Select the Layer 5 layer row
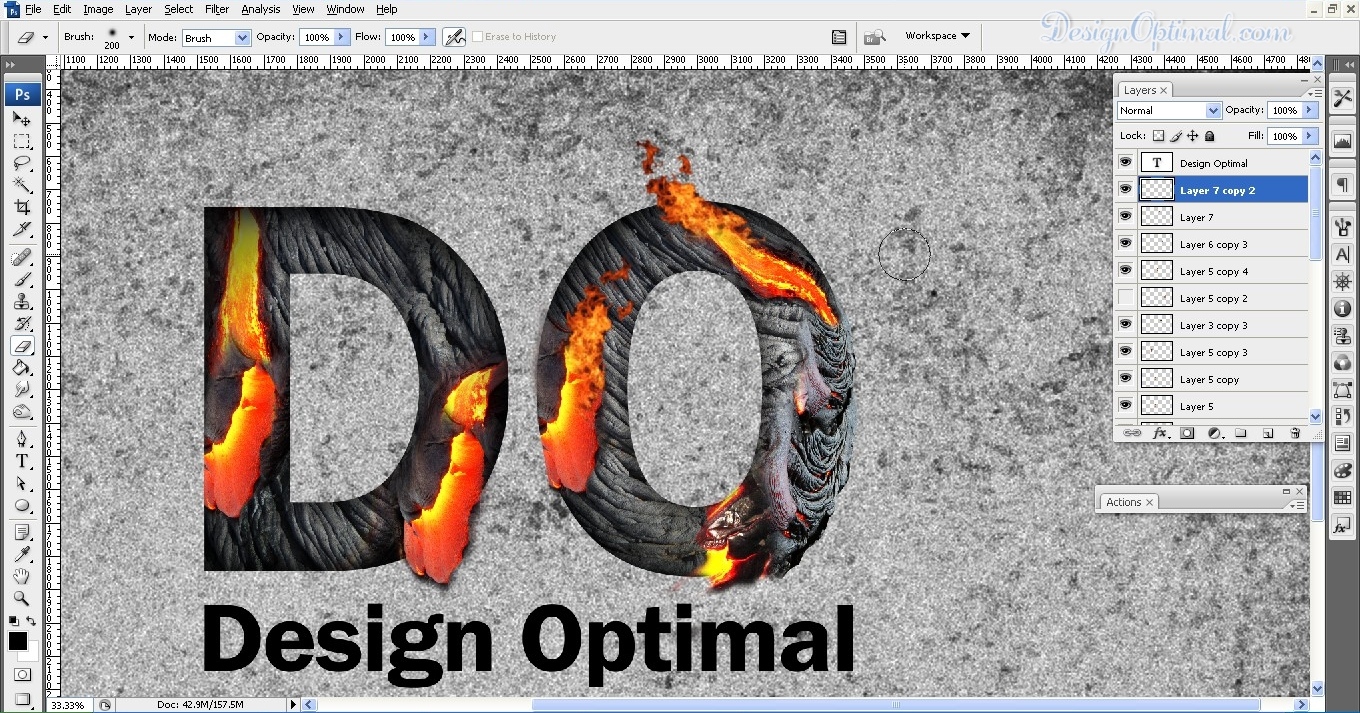The image size is (1360, 713). [x=1211, y=406]
